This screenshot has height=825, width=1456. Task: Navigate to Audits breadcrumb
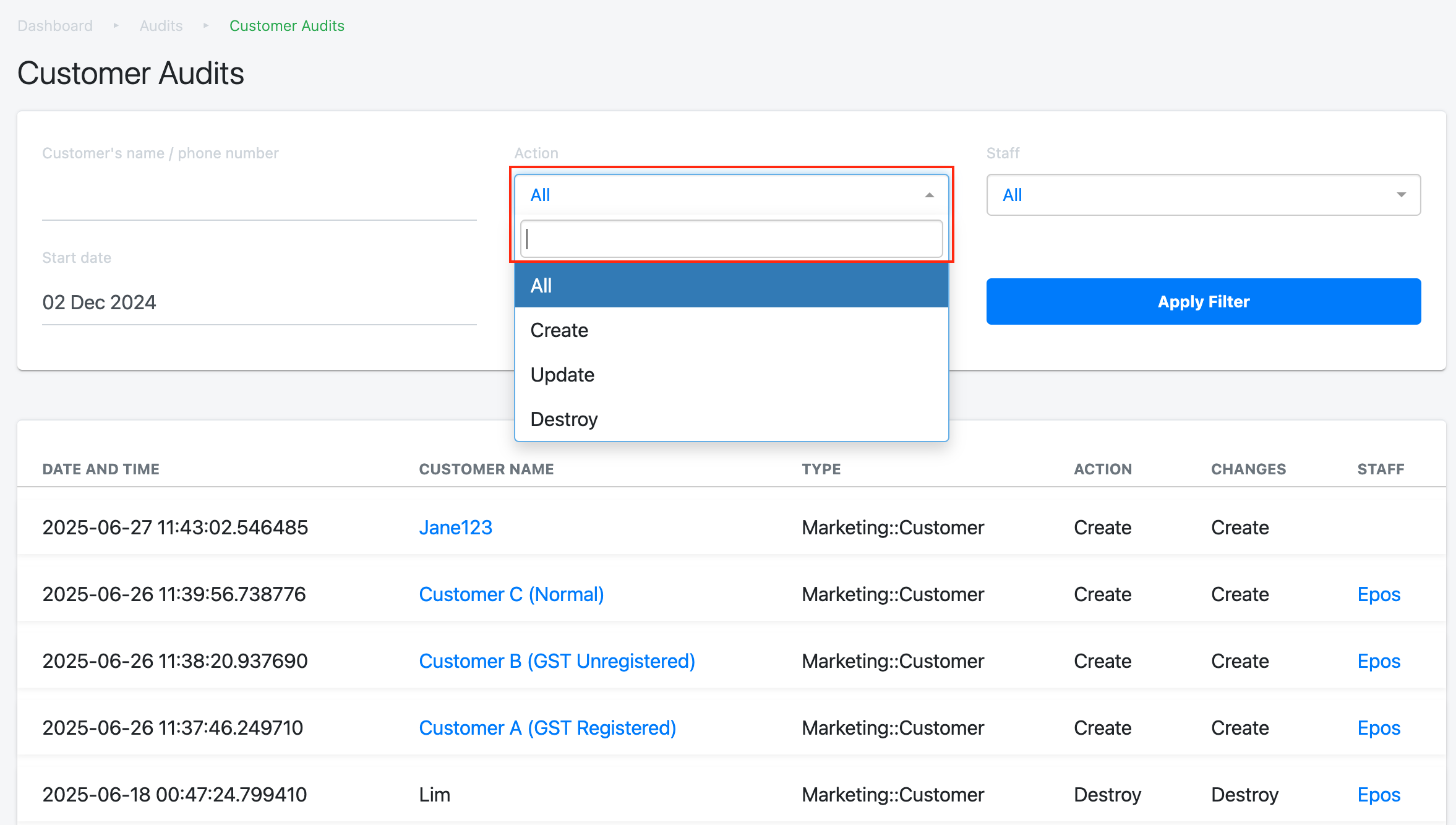[x=161, y=26]
